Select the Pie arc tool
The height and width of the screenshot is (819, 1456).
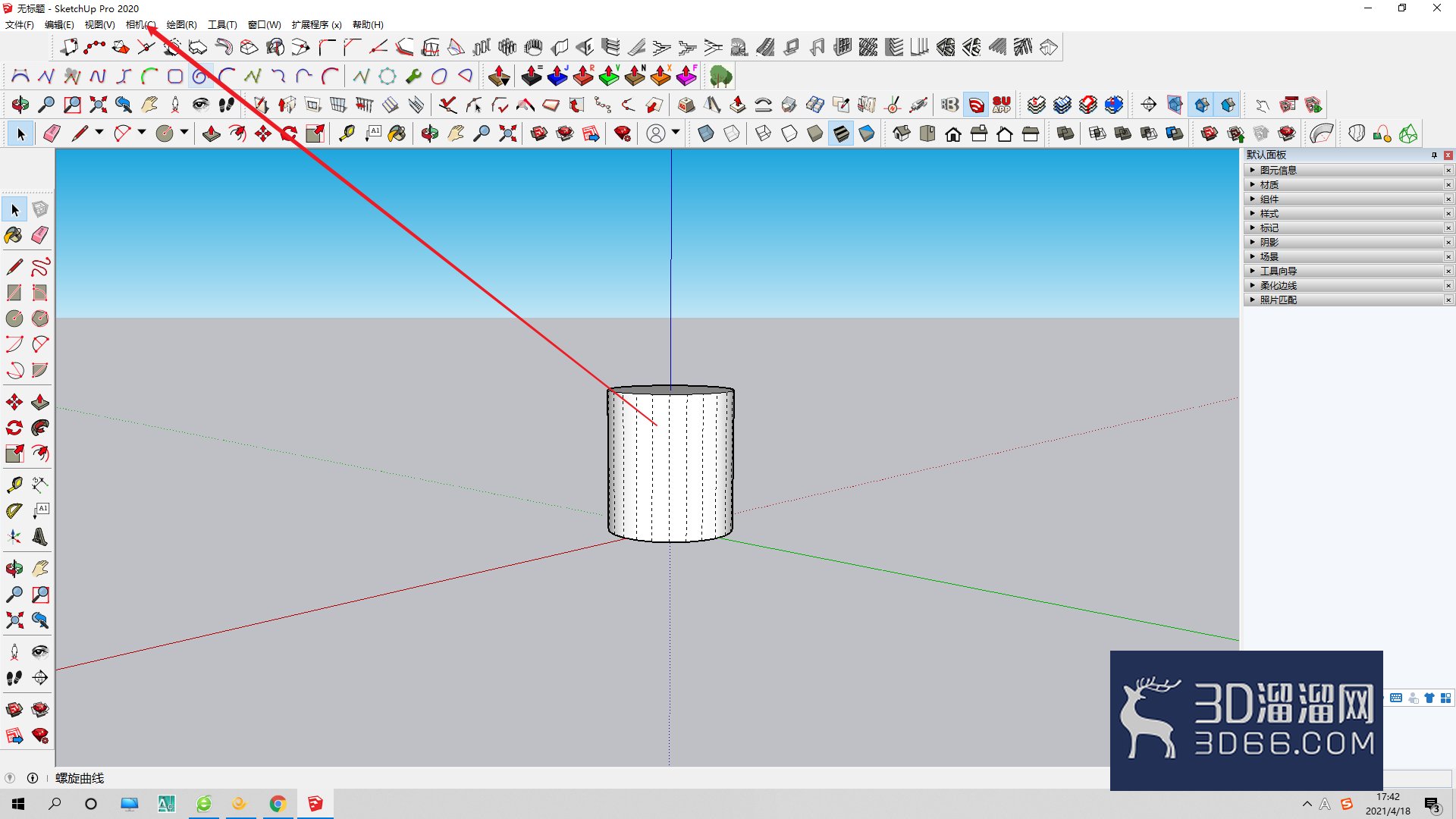[40, 370]
